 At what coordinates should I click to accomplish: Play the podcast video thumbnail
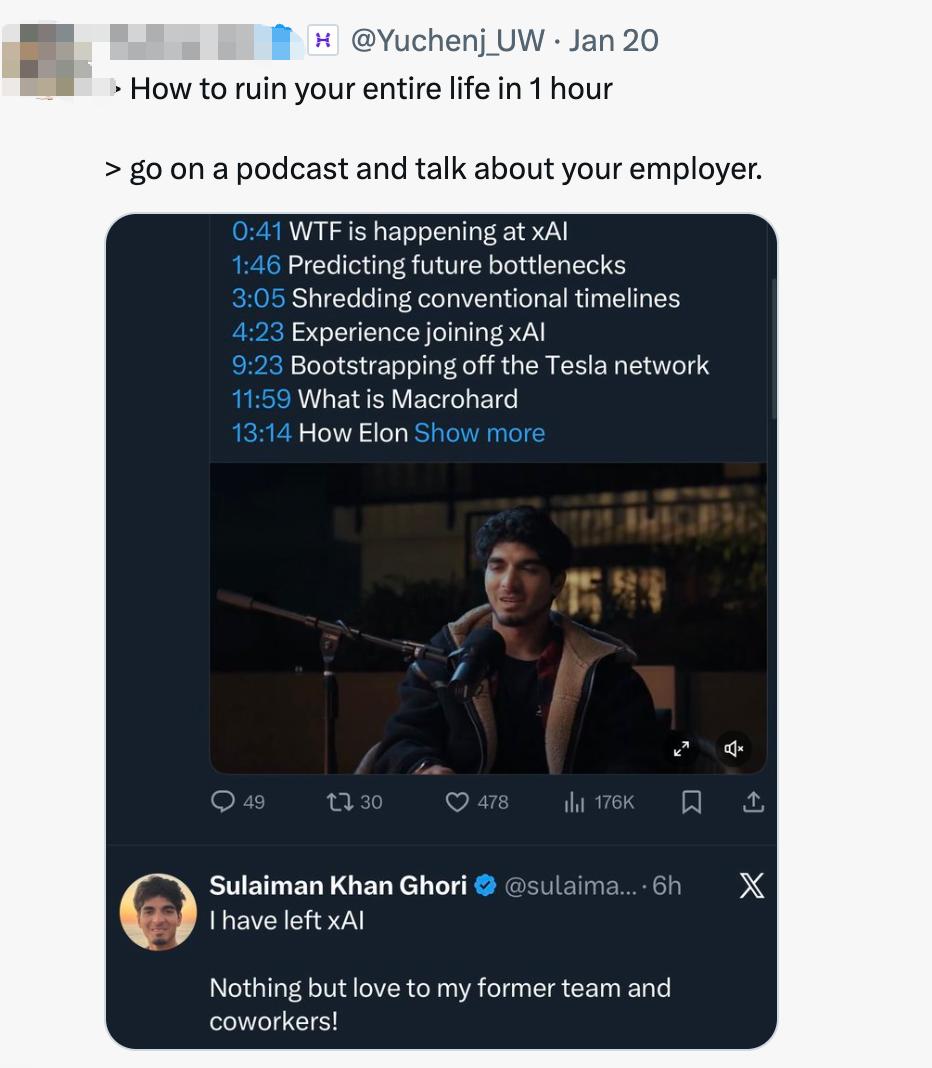tap(488, 618)
